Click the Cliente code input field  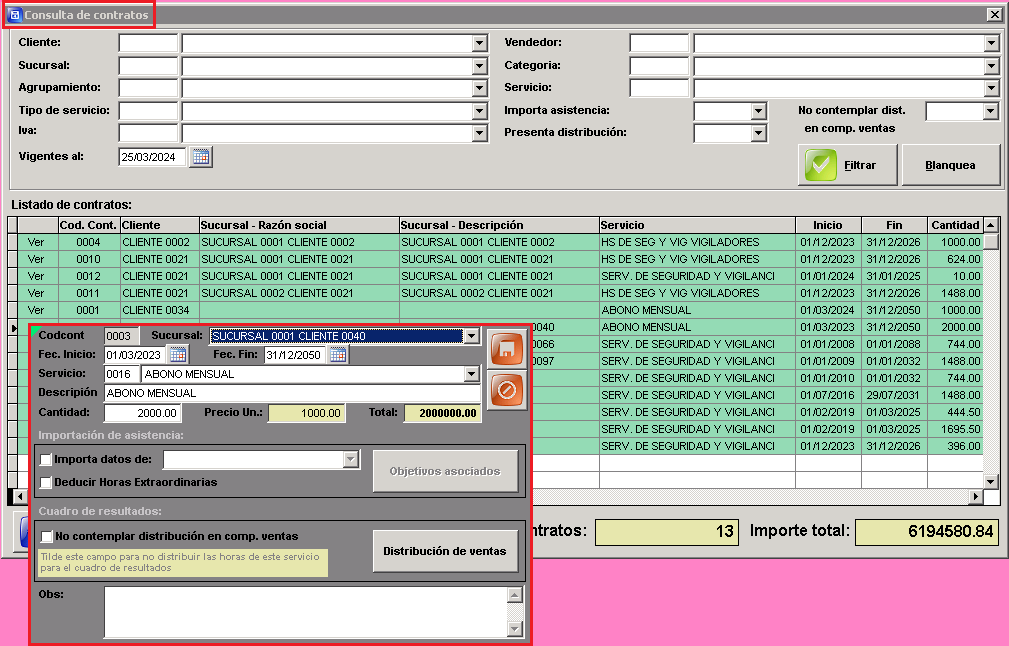[148, 43]
